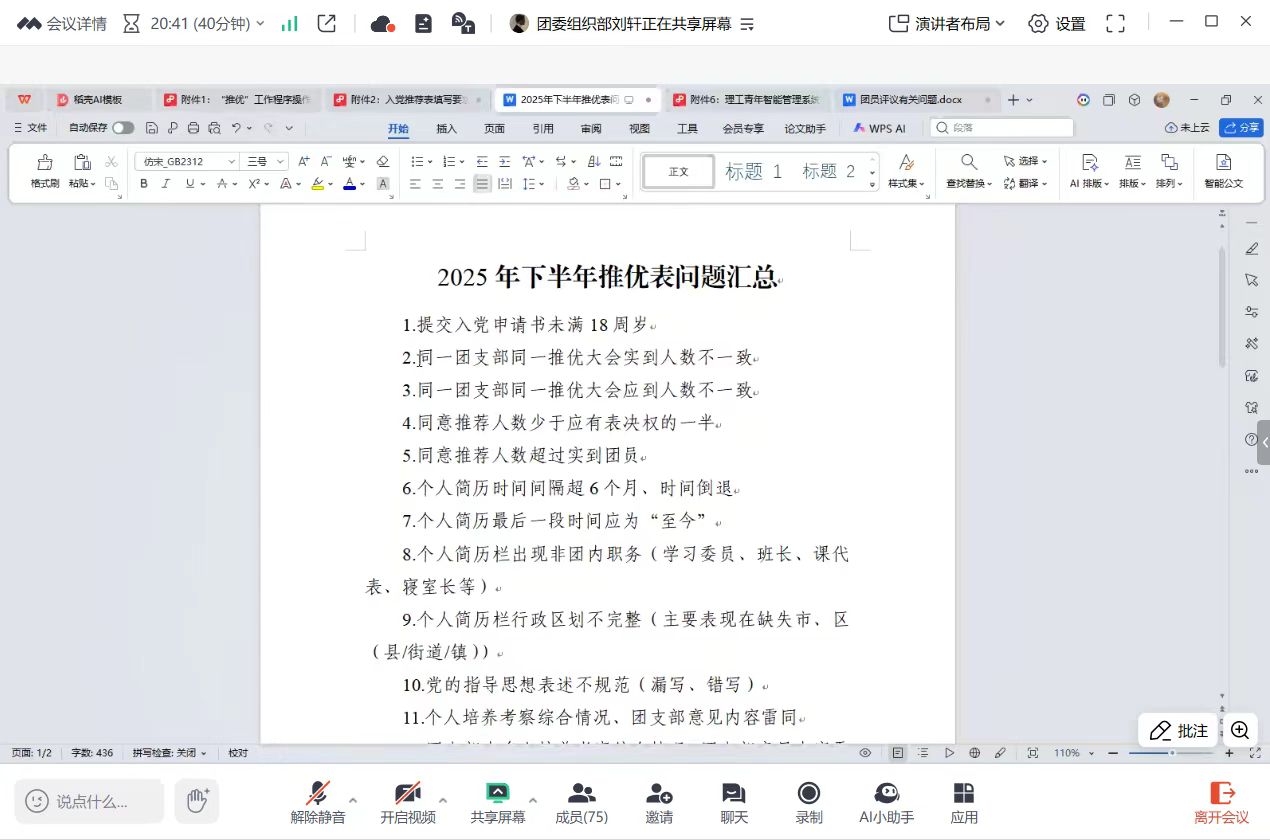Click the 离开会议 leave meeting button
Viewport: 1270px width, 840px height.
1221,803
